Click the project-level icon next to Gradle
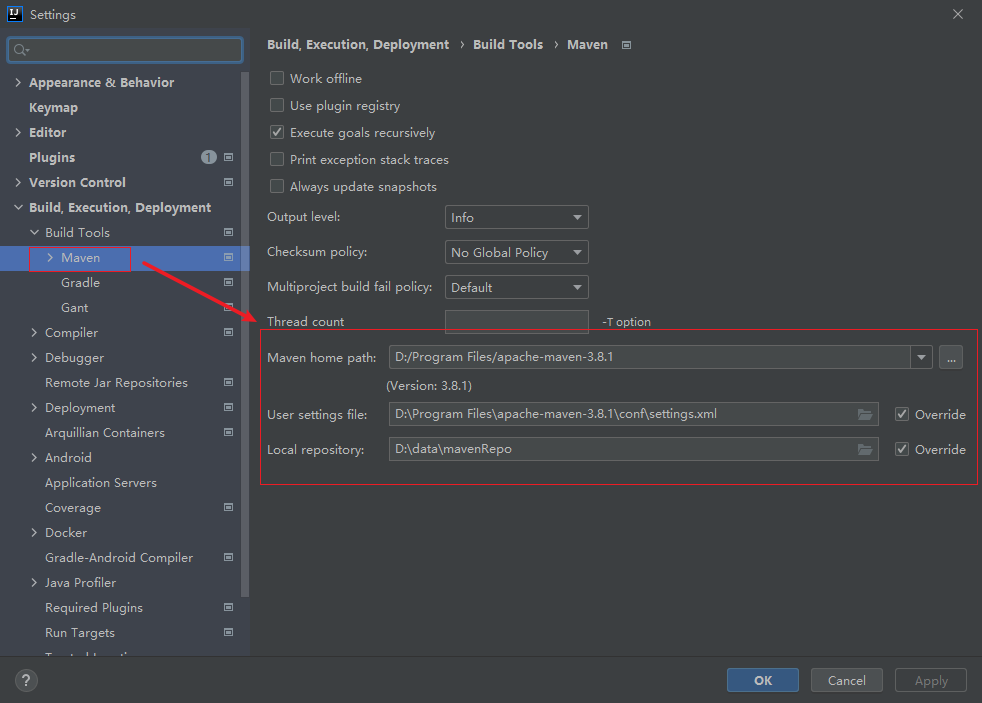This screenshot has height=703, width=982. click(x=229, y=282)
